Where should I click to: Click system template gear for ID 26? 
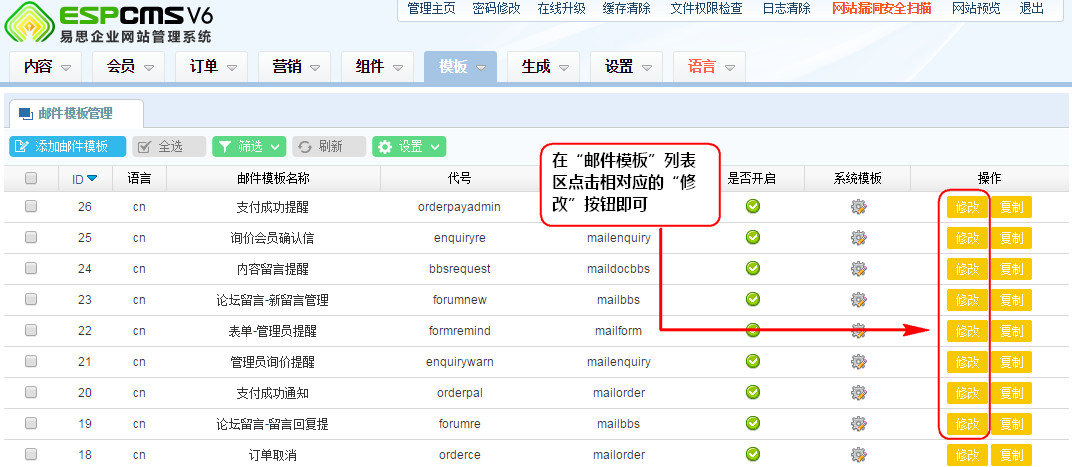(858, 206)
